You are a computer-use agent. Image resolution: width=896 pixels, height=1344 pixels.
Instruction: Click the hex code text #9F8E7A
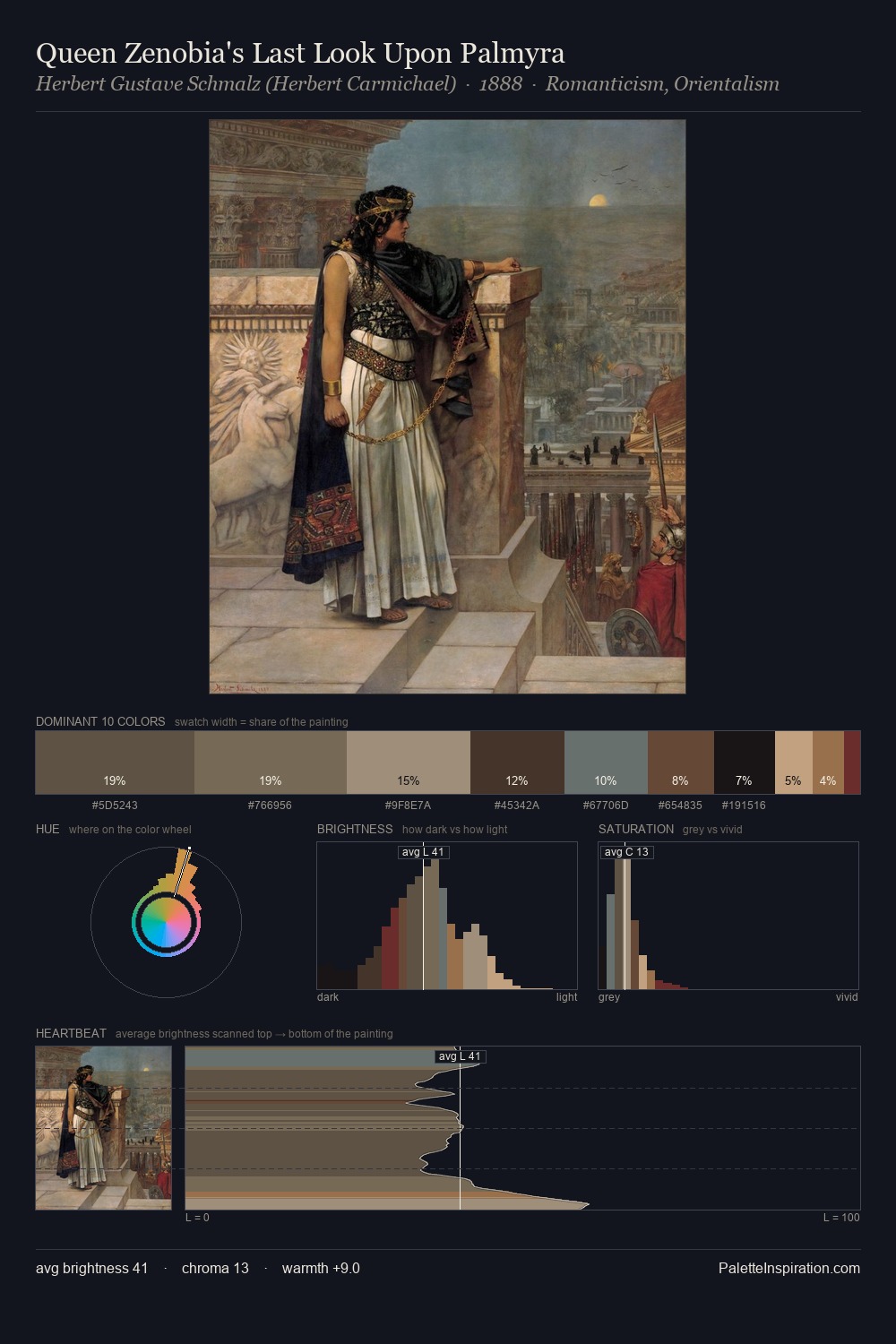(408, 806)
